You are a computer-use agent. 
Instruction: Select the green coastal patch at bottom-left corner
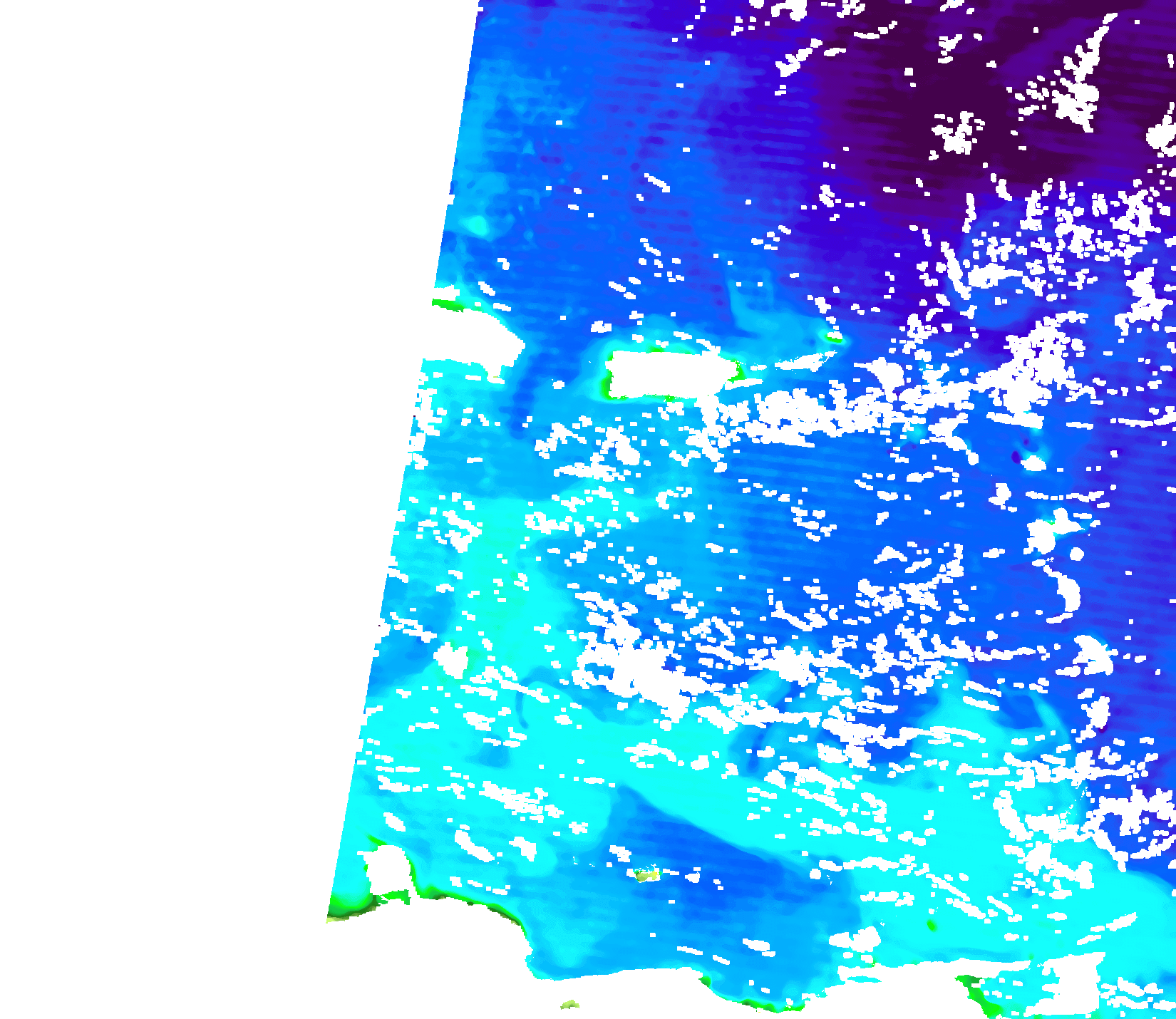tap(349, 905)
